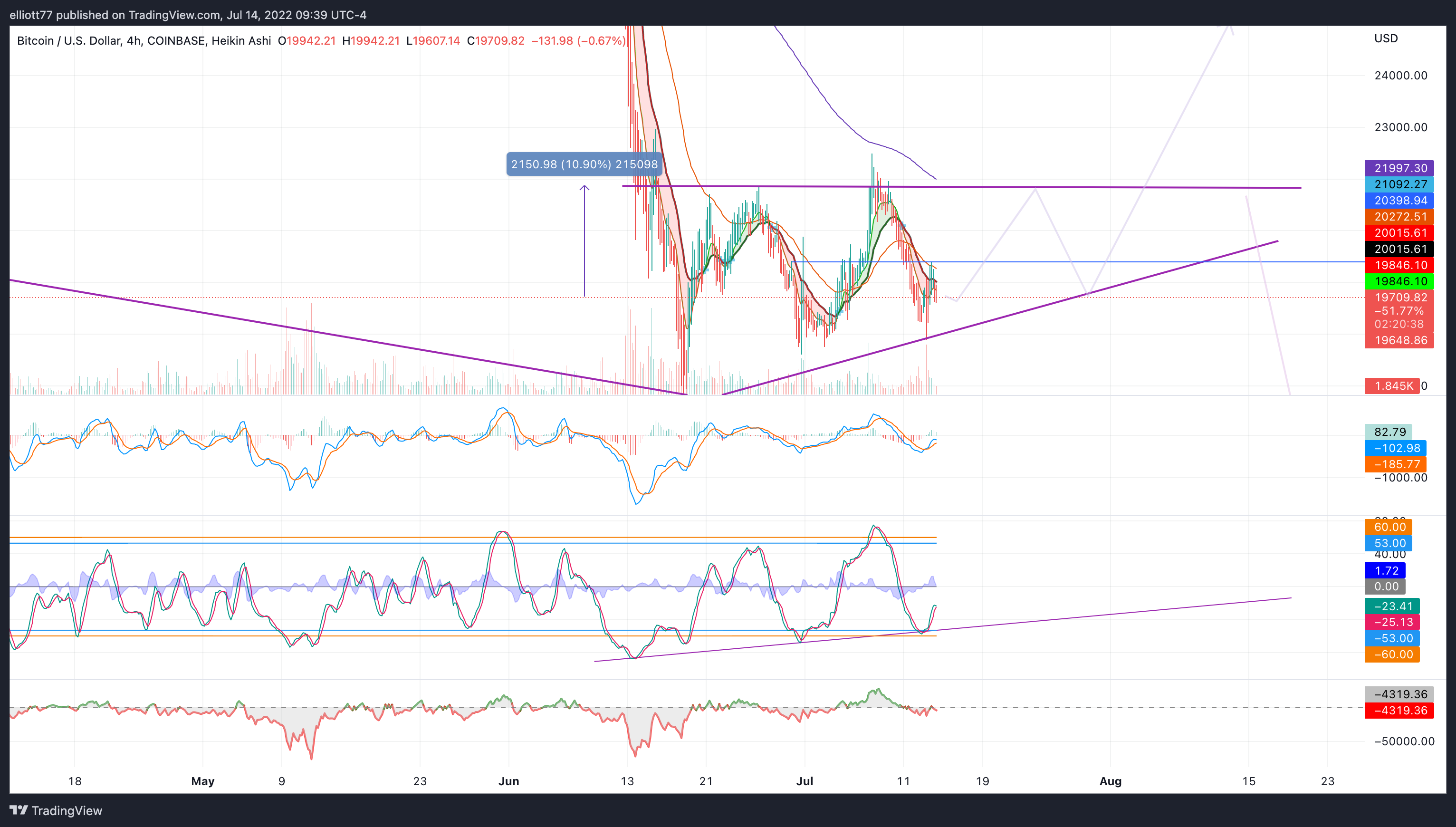Image resolution: width=1456 pixels, height=827 pixels.
Task: Click the blue 53.00 oscillator level tag
Action: click(x=1388, y=543)
